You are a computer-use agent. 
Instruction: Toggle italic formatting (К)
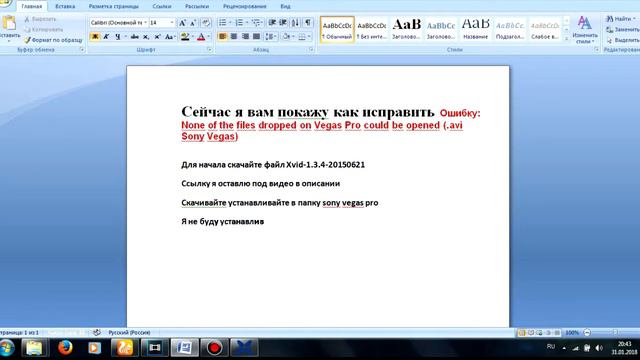pos(106,37)
